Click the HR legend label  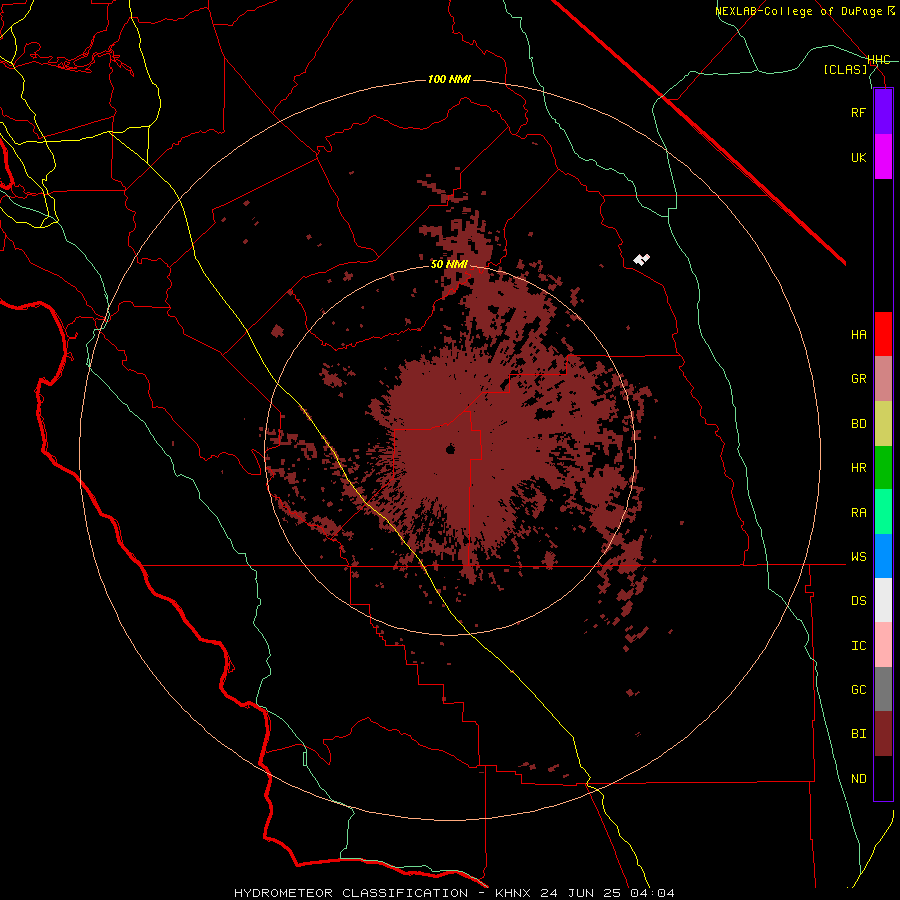pyautogui.click(x=858, y=468)
